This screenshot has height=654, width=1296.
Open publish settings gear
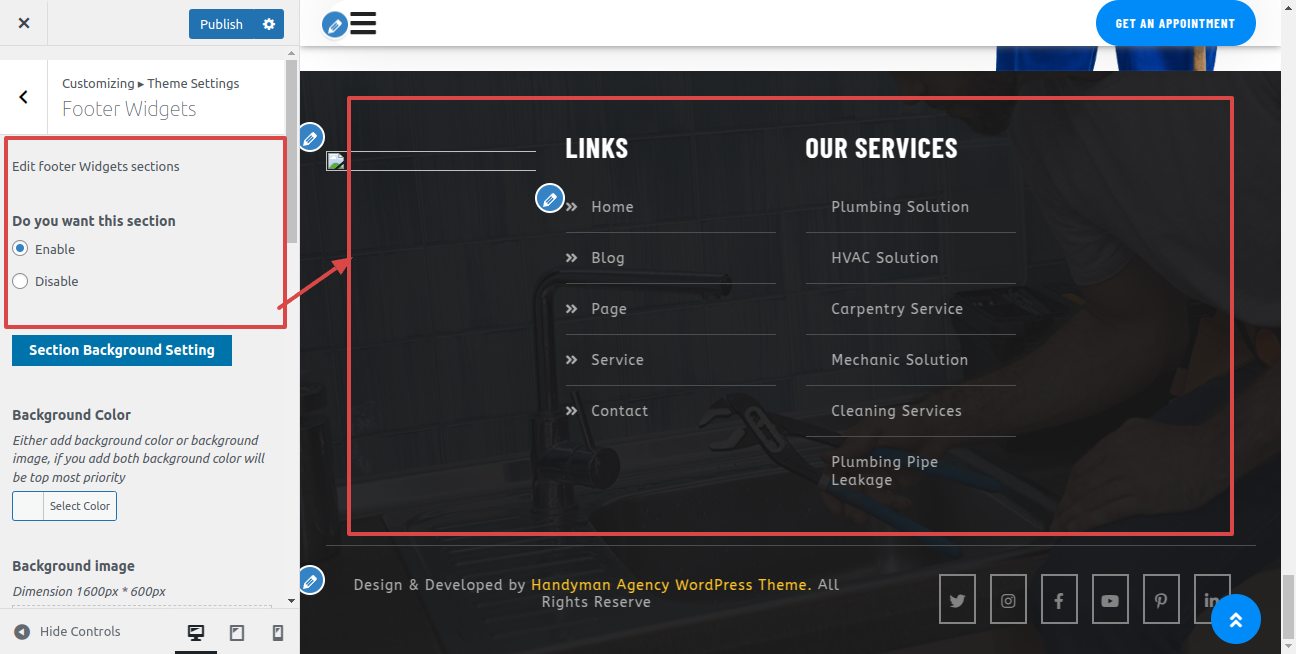pyautogui.click(x=269, y=24)
